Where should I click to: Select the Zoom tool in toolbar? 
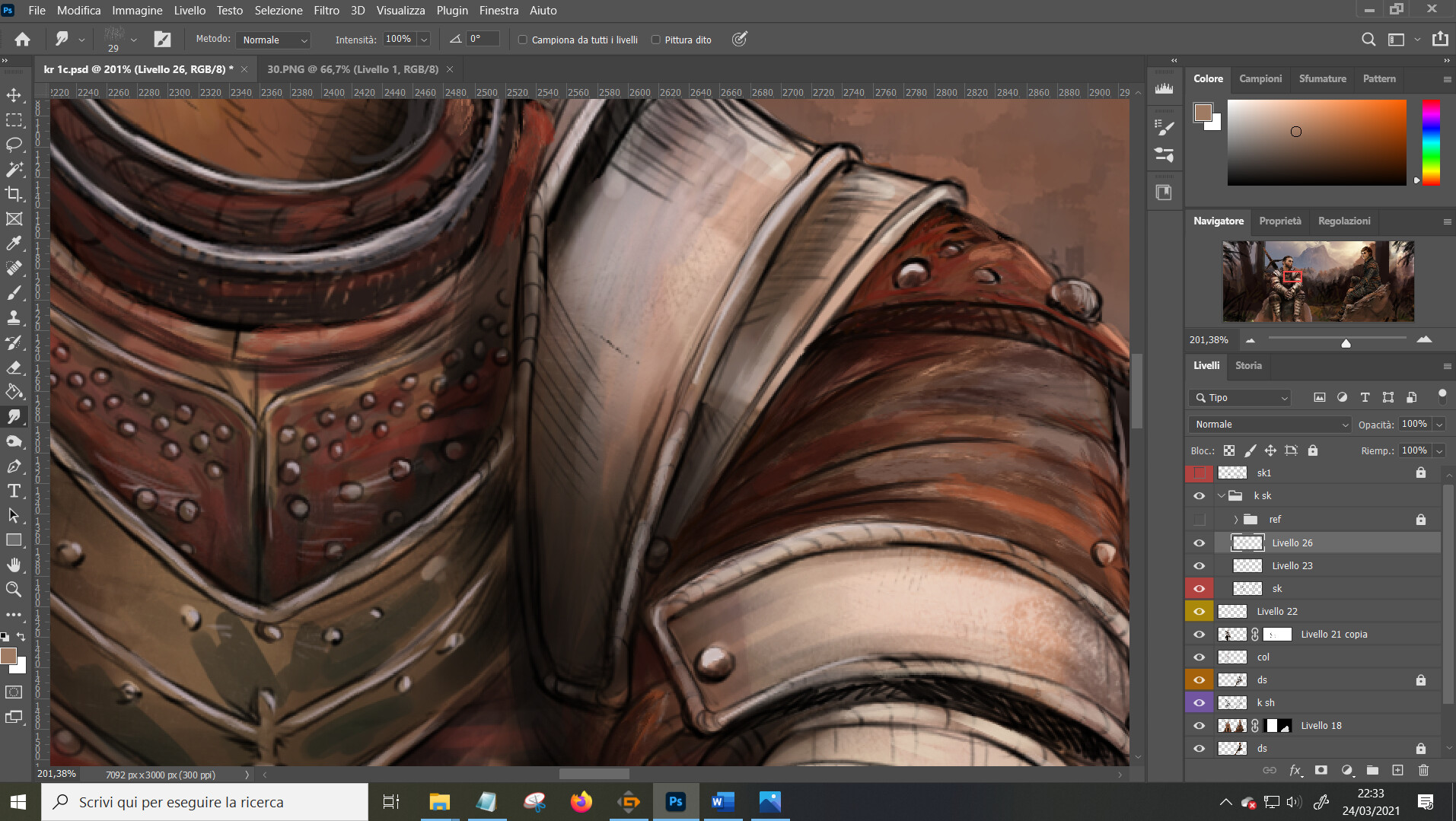point(14,589)
